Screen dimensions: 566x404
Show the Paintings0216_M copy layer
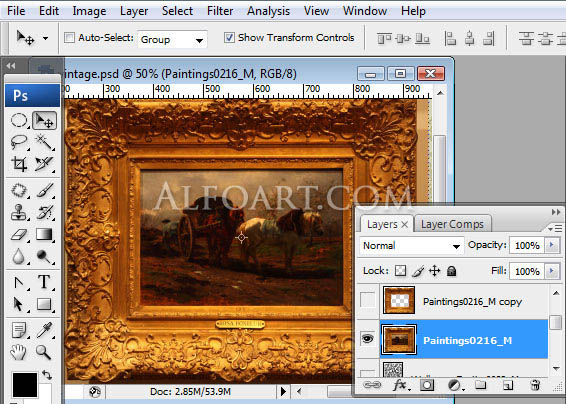point(367,300)
